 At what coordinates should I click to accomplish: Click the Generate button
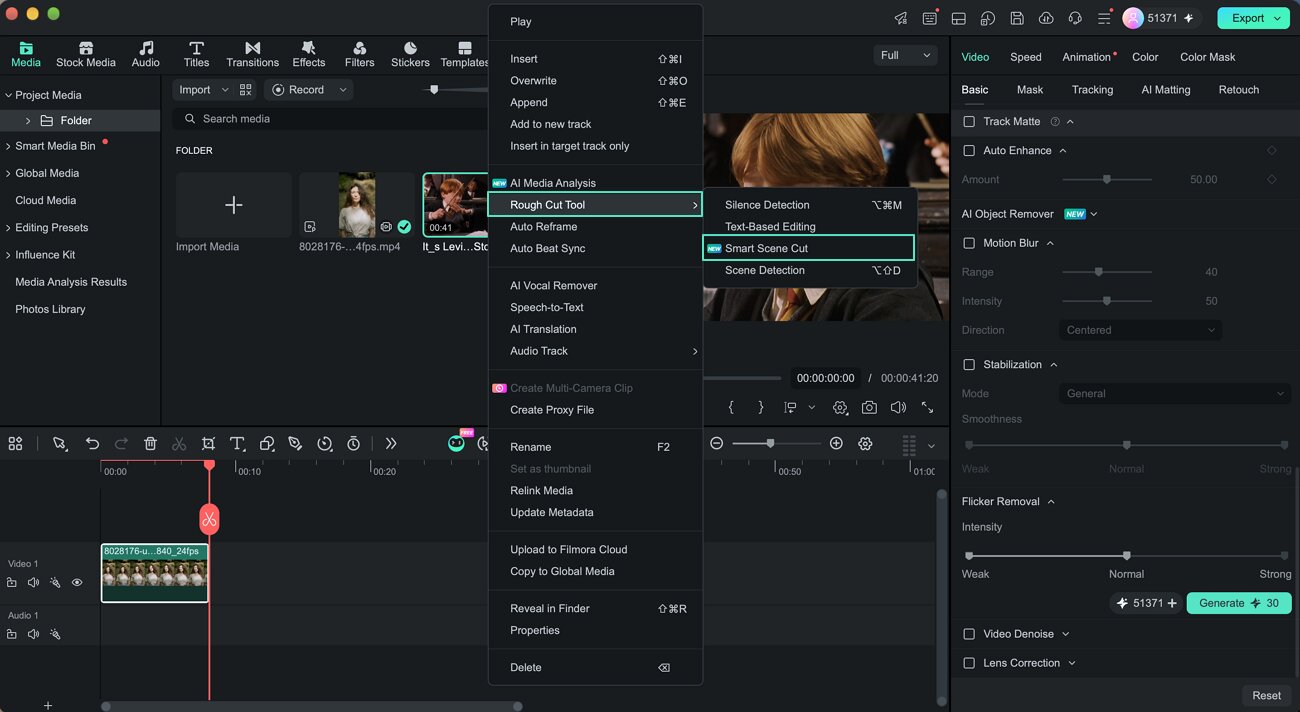[x=1239, y=603]
